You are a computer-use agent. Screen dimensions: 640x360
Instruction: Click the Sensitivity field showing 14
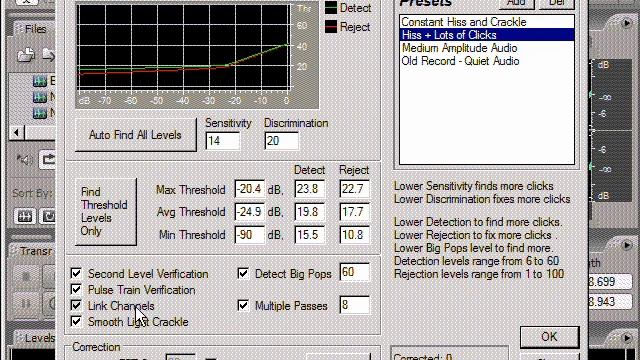tap(222, 141)
